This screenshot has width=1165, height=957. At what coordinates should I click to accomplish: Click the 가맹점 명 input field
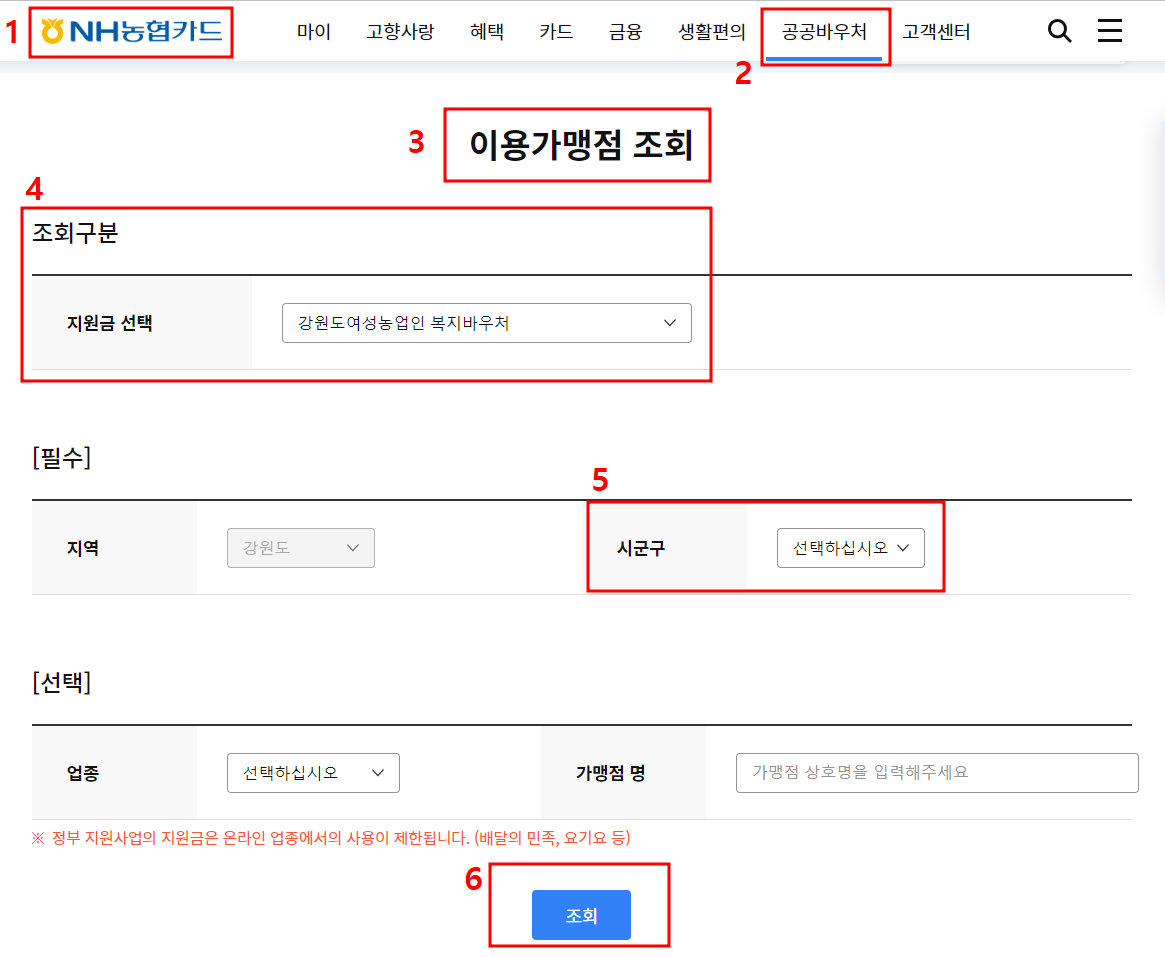(x=936, y=772)
